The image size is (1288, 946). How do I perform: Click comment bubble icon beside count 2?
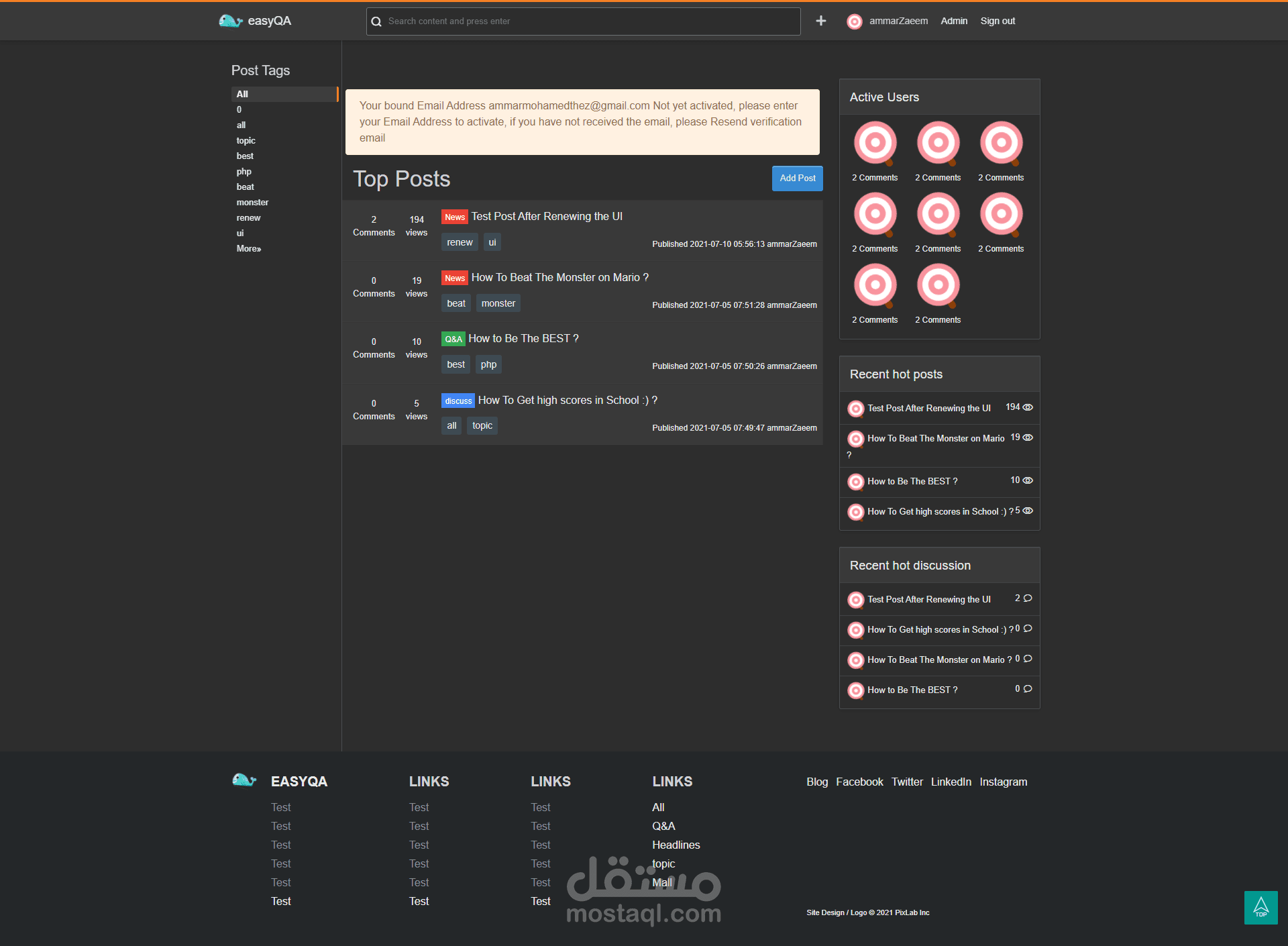tap(1028, 598)
